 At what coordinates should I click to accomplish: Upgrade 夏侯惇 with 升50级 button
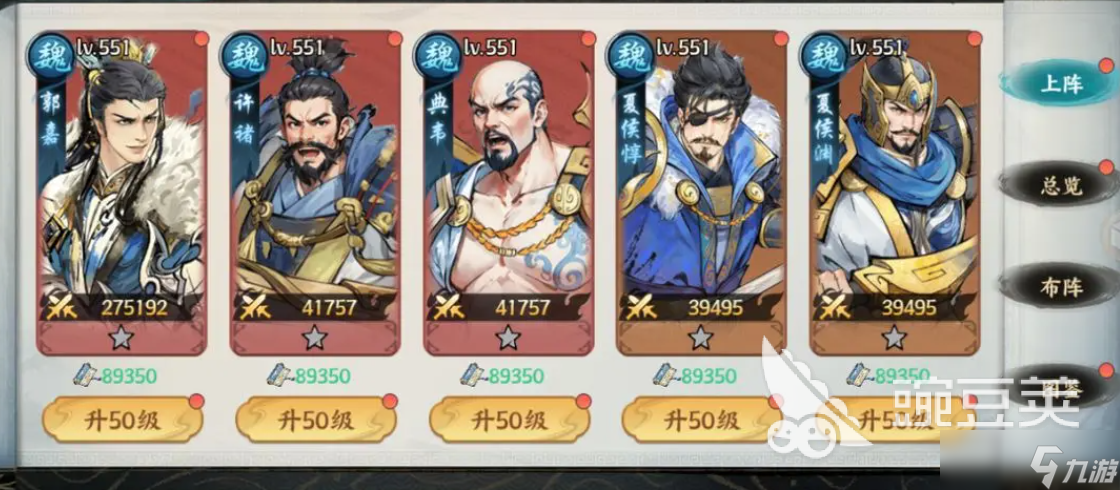702,420
